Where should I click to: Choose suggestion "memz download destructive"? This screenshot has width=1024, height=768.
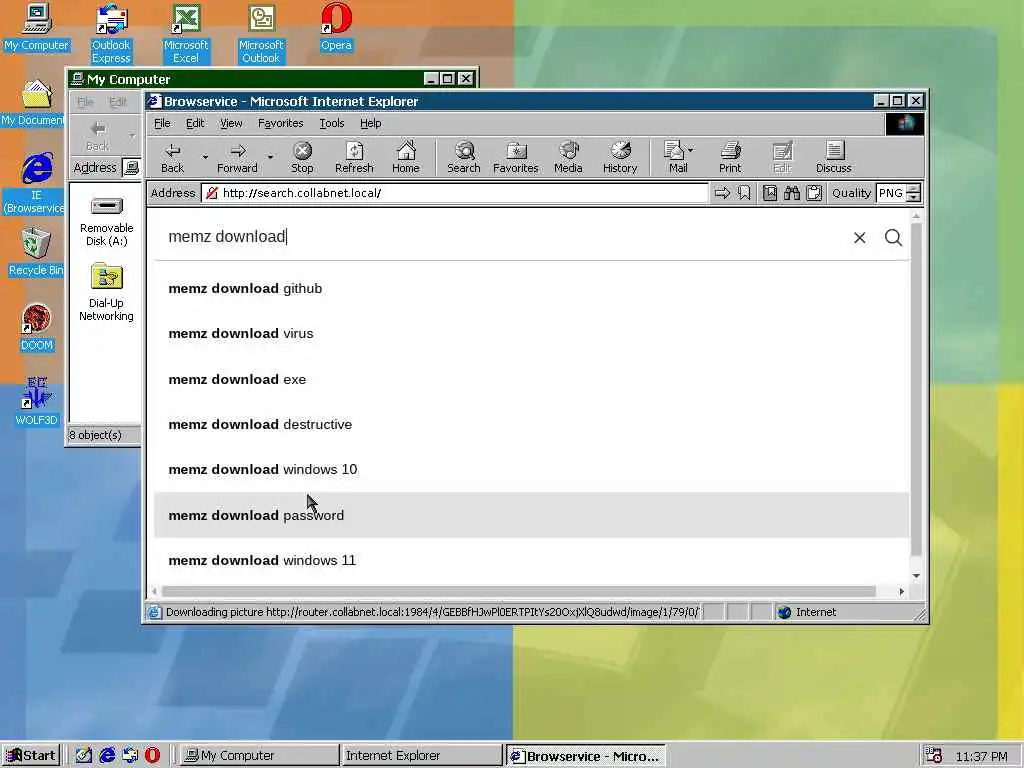tap(531, 424)
